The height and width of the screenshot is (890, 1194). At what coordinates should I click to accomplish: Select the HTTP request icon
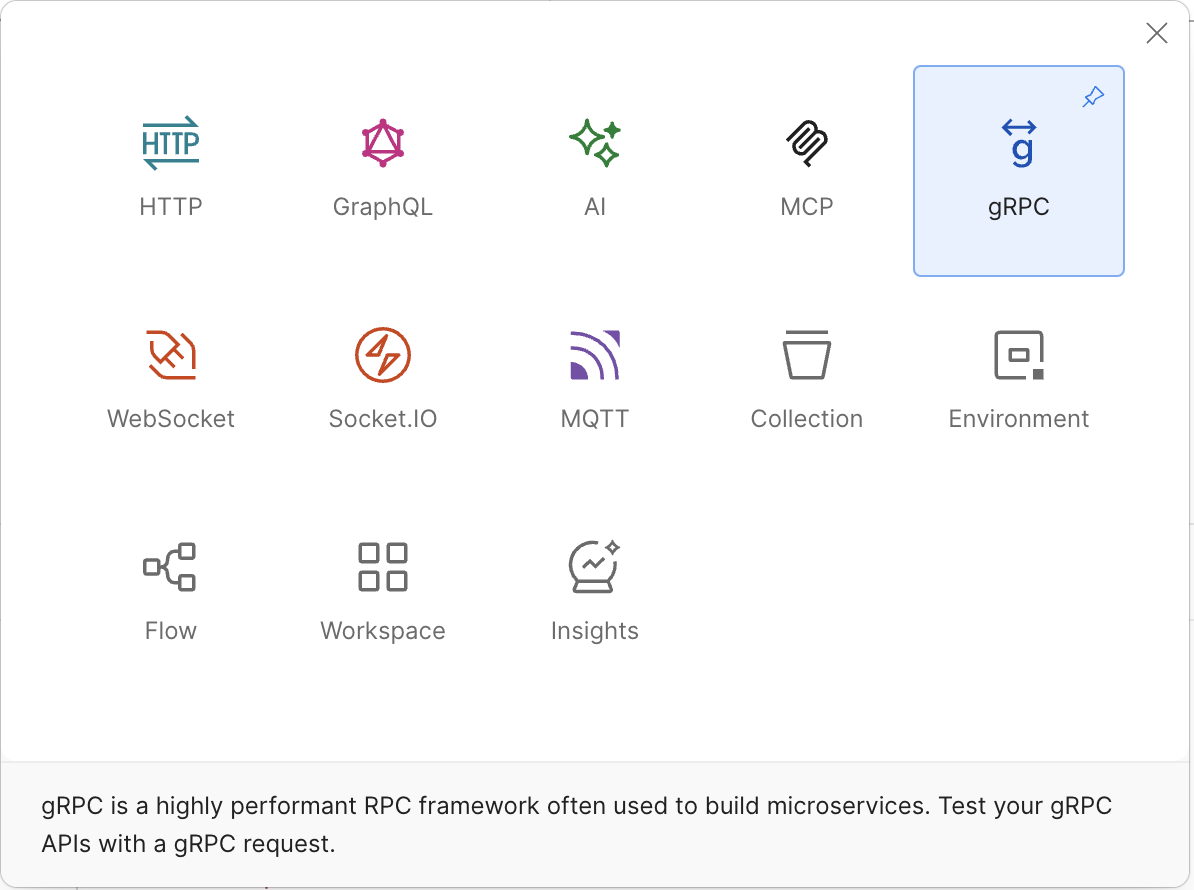coord(171,143)
